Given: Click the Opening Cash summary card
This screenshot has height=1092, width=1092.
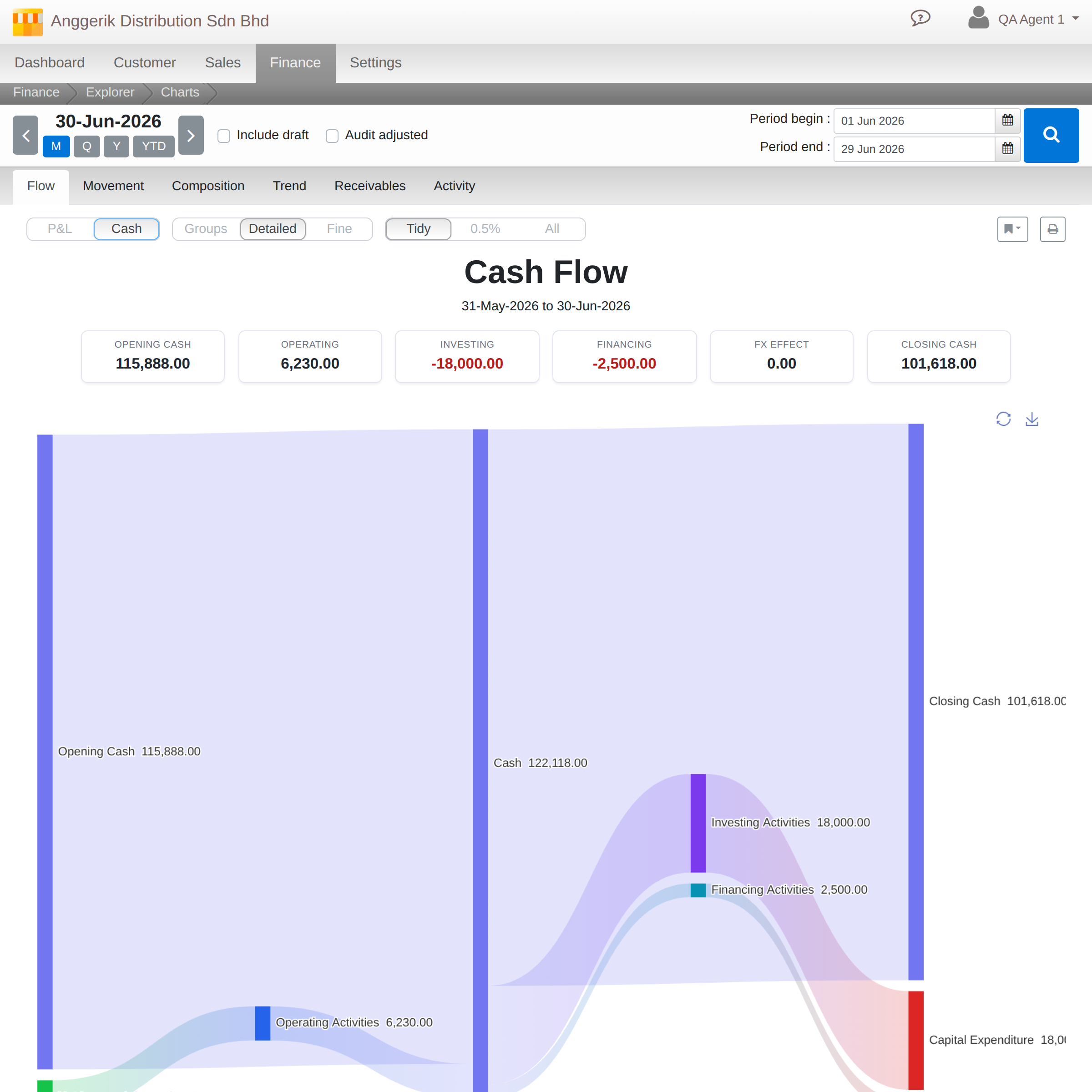Looking at the screenshot, I should click(152, 357).
